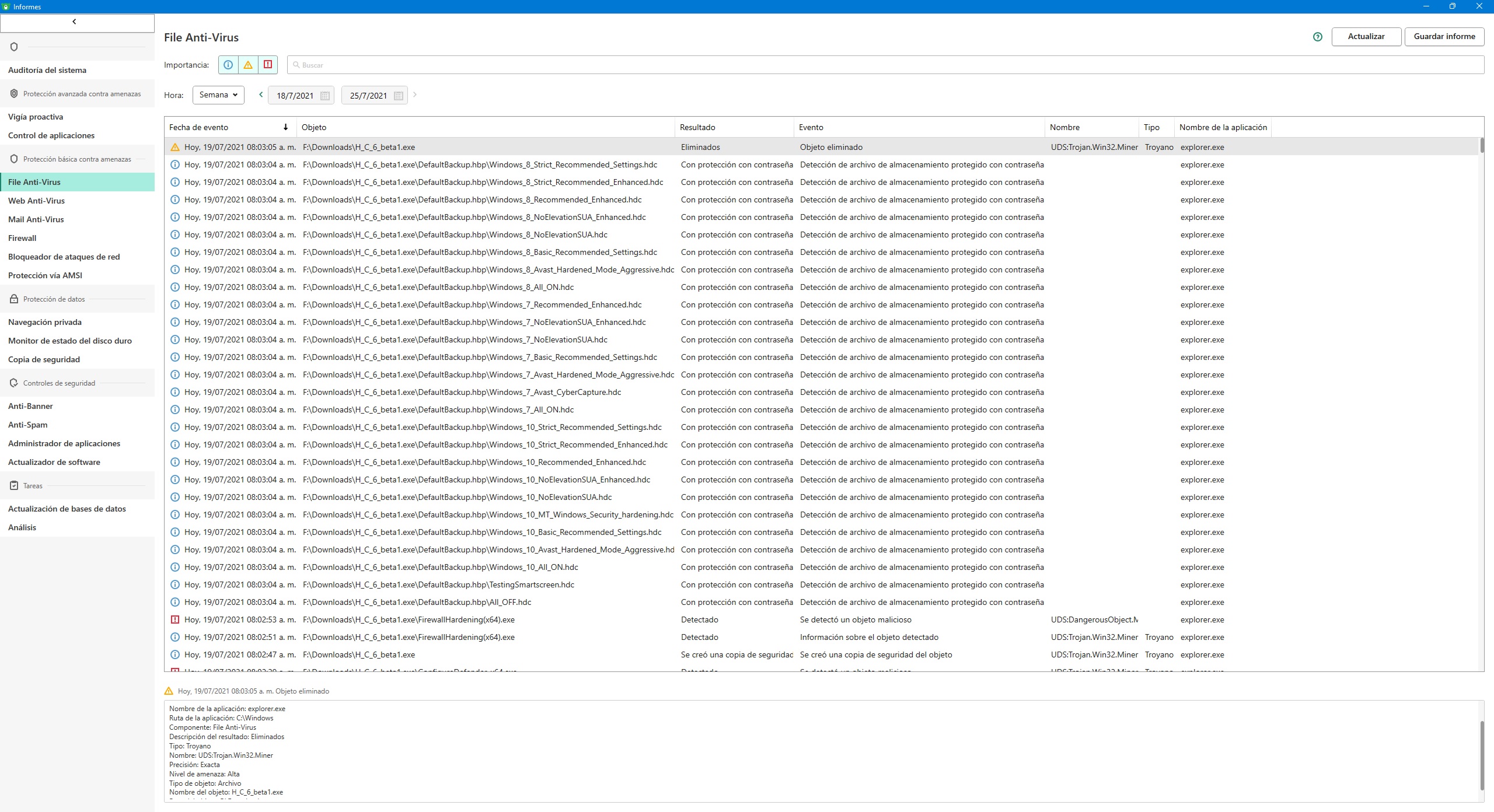Image resolution: width=1494 pixels, height=812 pixels.
Task: Click red alert icon on FirewallHardening detected row
Action: click(174, 619)
